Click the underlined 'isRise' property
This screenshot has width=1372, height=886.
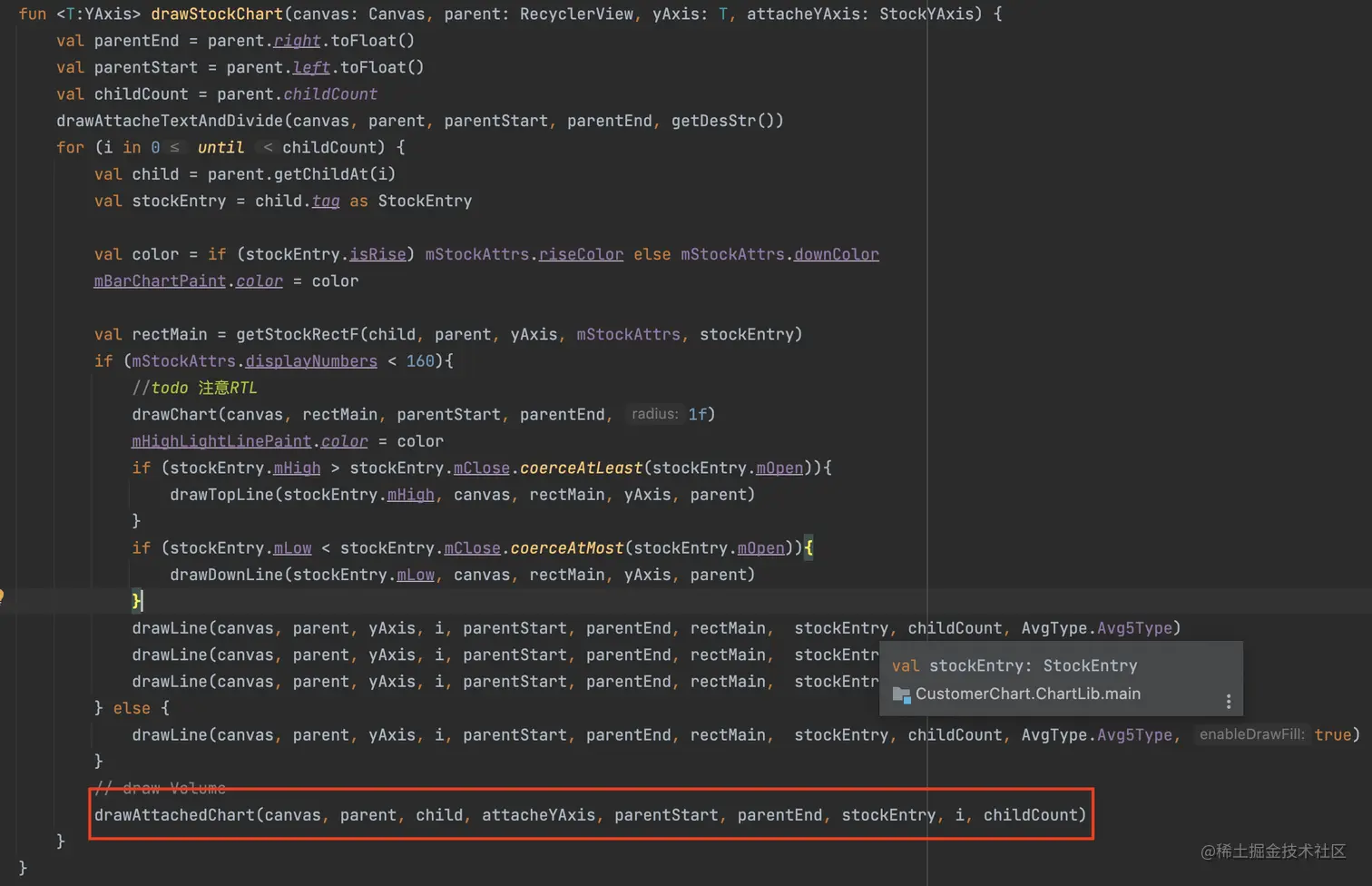pos(377,254)
